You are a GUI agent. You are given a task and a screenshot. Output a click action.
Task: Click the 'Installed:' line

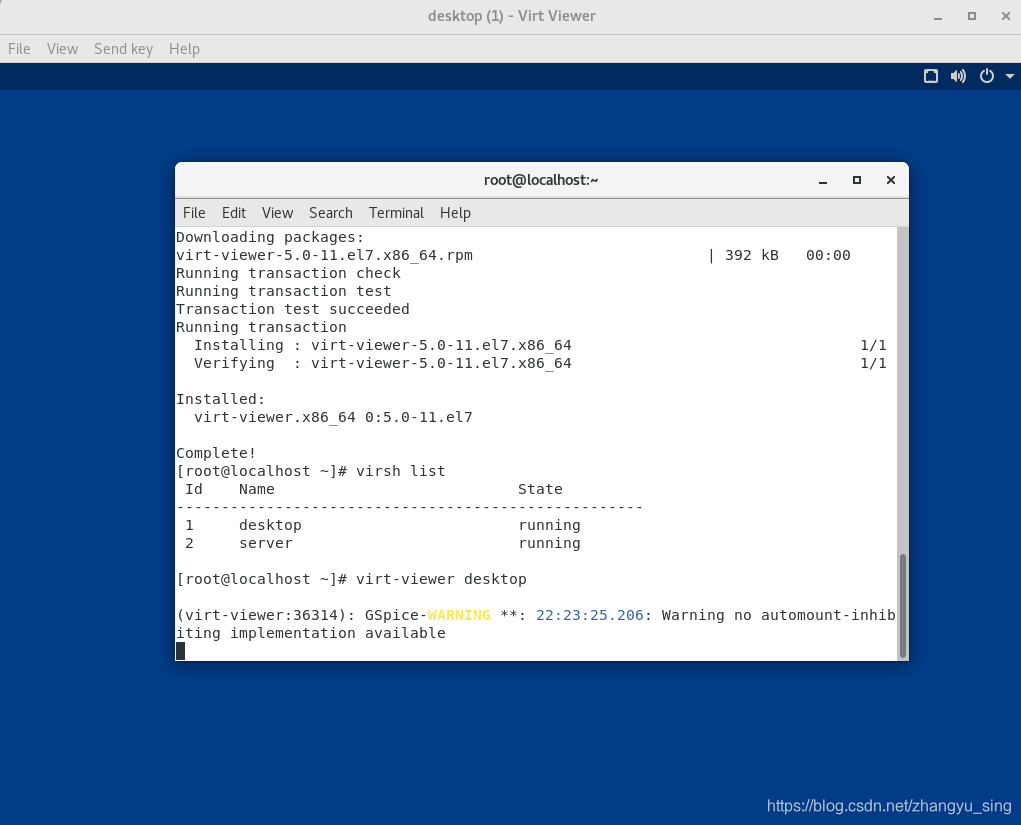(x=220, y=399)
